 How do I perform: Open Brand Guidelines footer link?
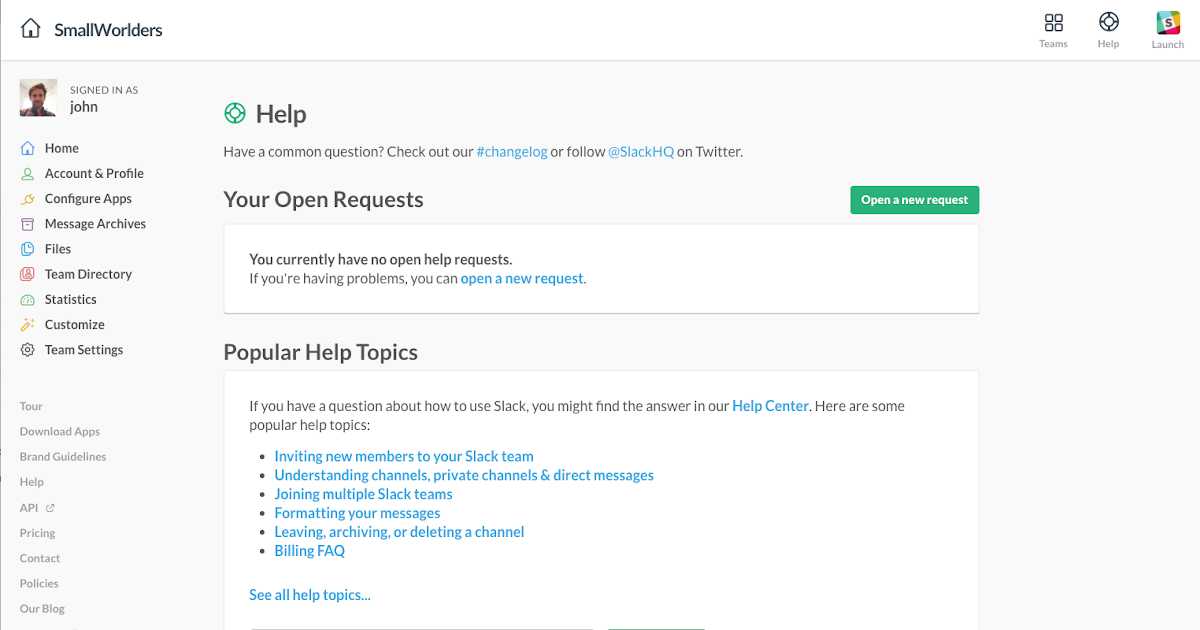(x=63, y=457)
